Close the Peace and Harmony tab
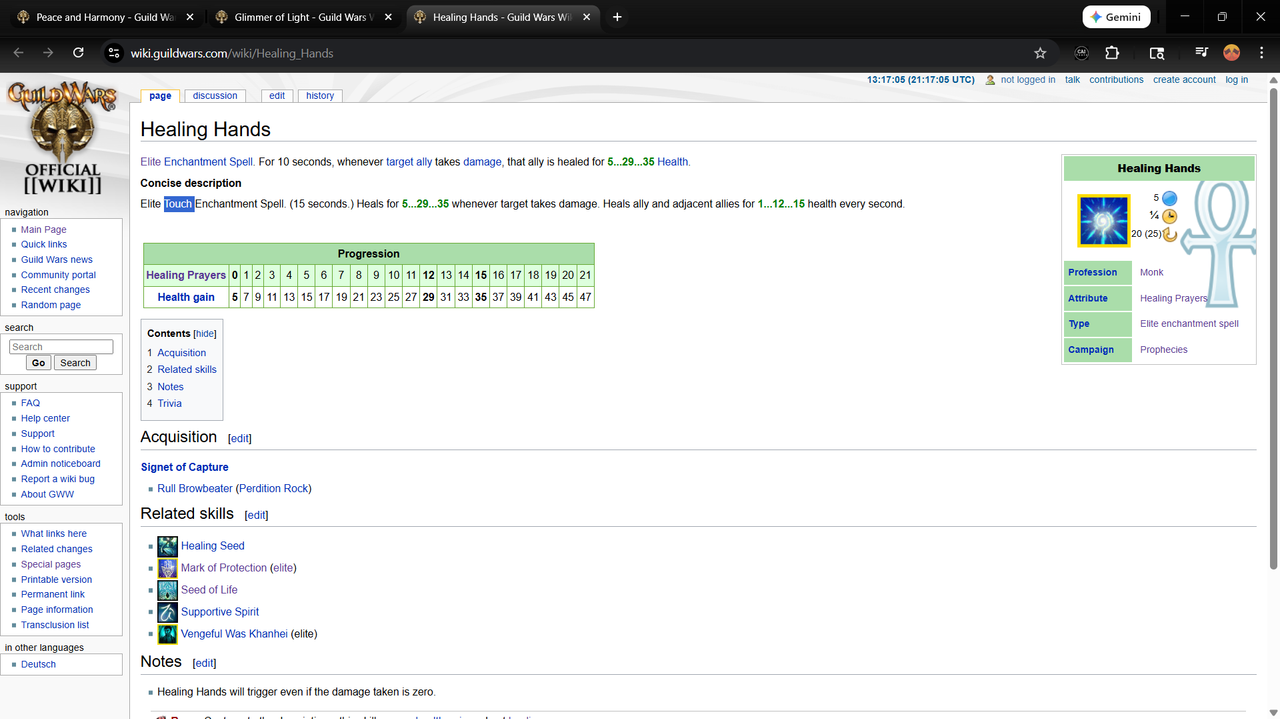 click(191, 17)
